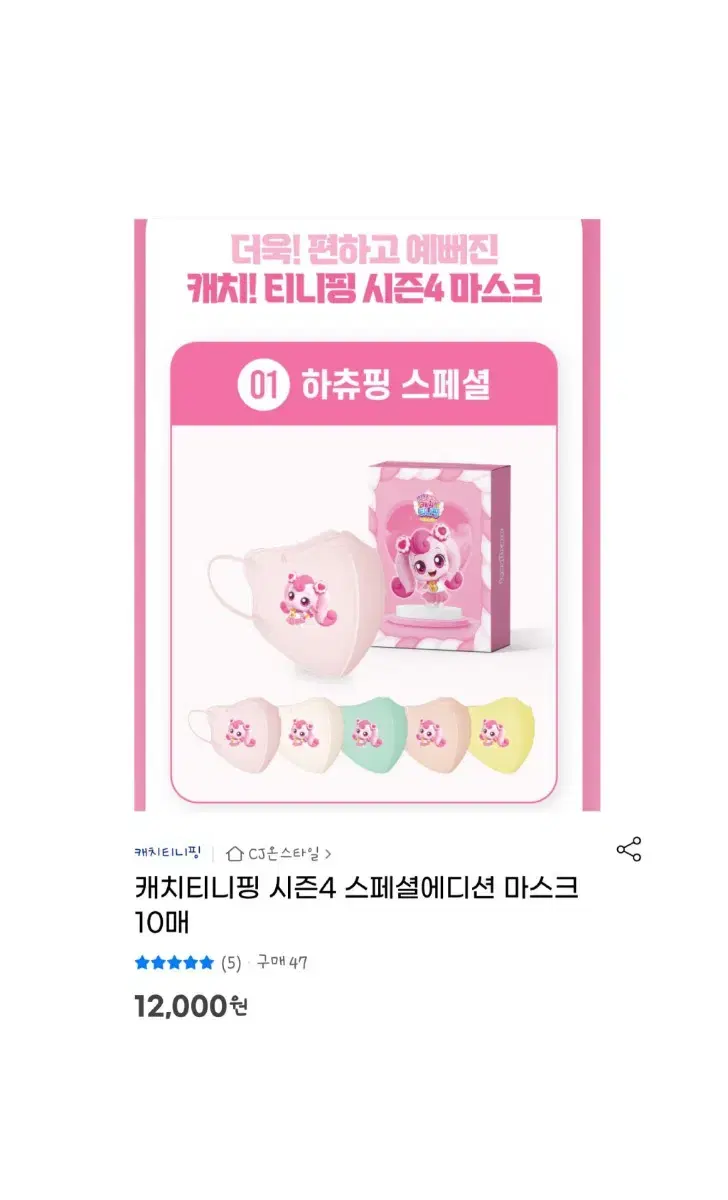Viewport: 728px width, 1200px height.
Task: Select the yellow mask
Action: pos(502,735)
